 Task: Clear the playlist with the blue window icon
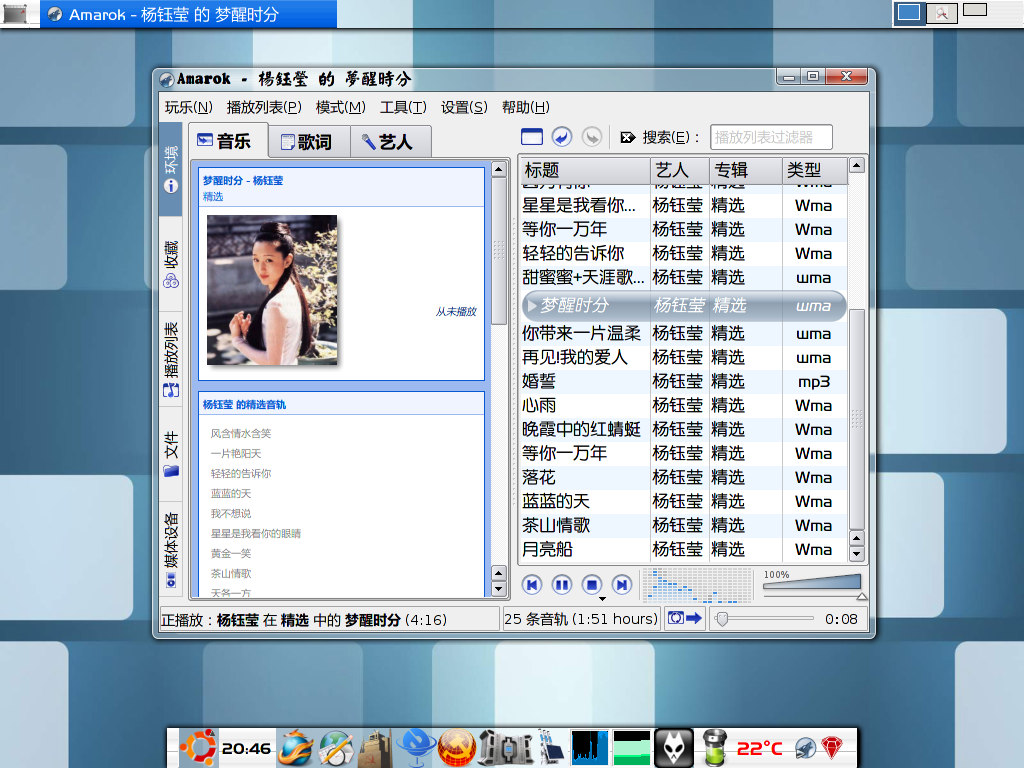click(x=532, y=137)
